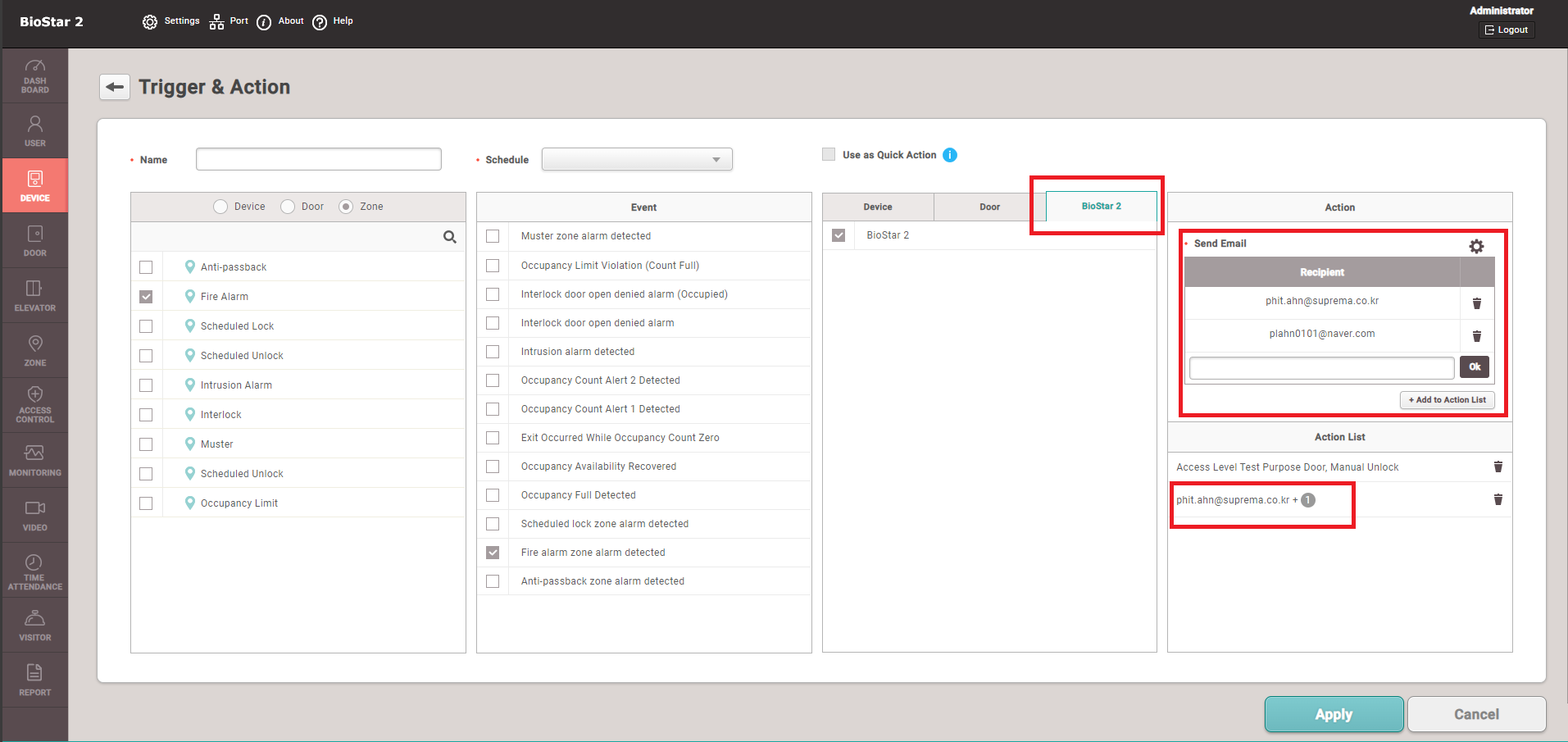The width and height of the screenshot is (1568, 742).
Task: Enable Use as Quick Action checkbox
Action: click(x=829, y=154)
